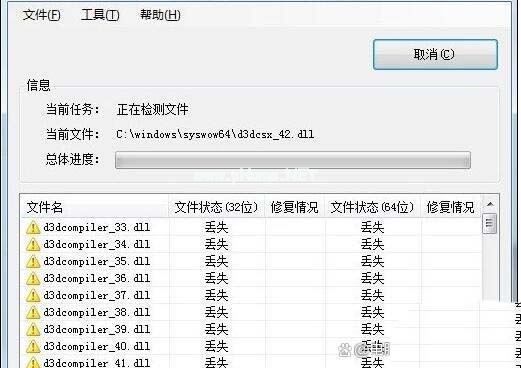Click 丢失 32-bit status of d3dcompiler_38.dll

216,313
